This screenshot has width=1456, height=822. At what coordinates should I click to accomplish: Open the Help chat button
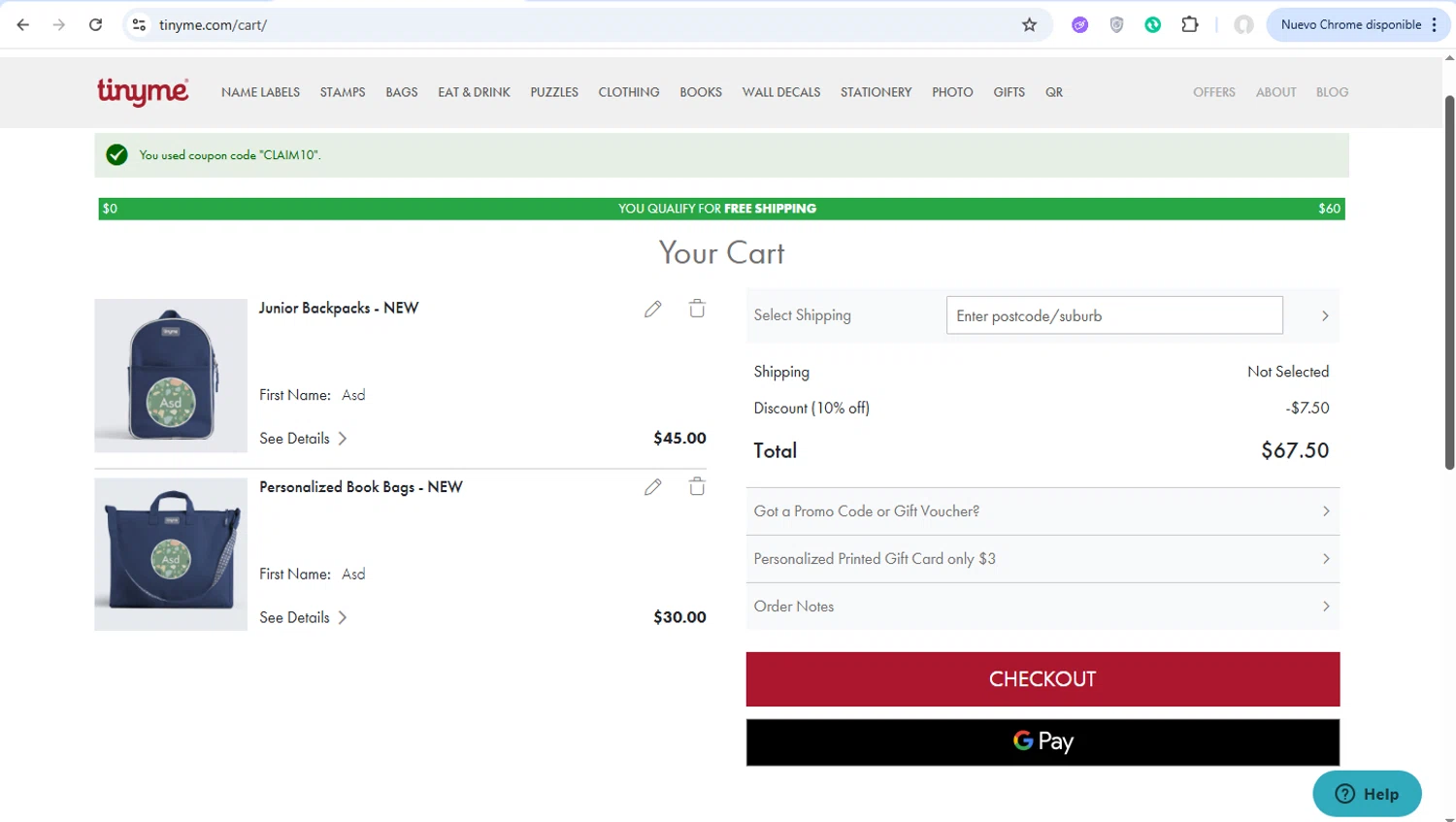click(x=1367, y=794)
